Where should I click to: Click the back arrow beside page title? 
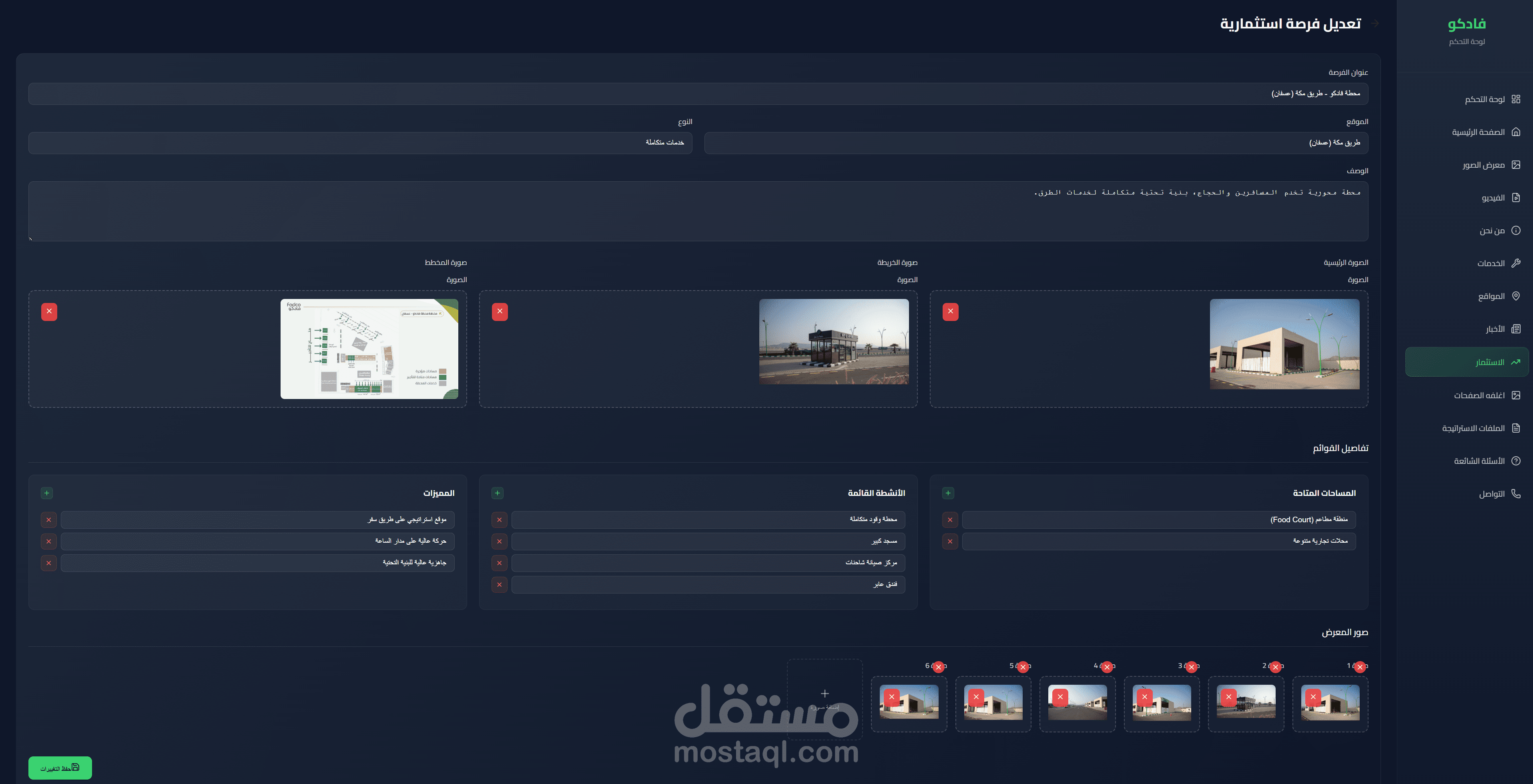pyautogui.click(x=1375, y=24)
